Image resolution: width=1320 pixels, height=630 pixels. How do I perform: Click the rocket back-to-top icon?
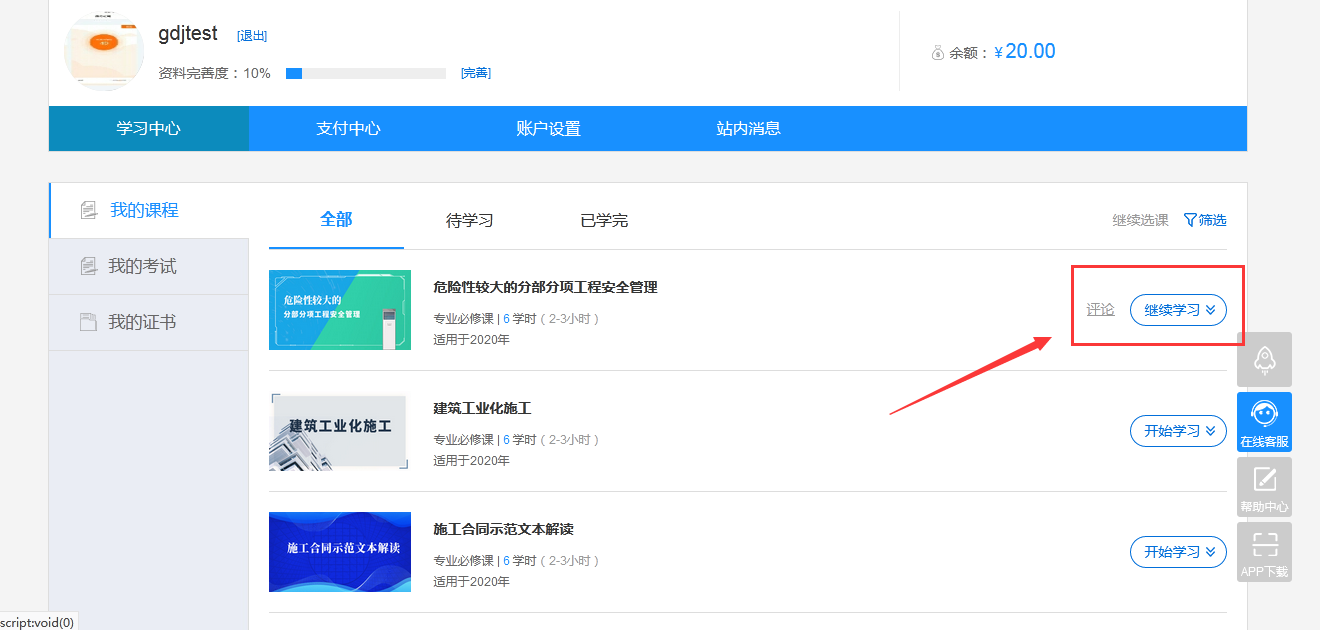point(1264,359)
